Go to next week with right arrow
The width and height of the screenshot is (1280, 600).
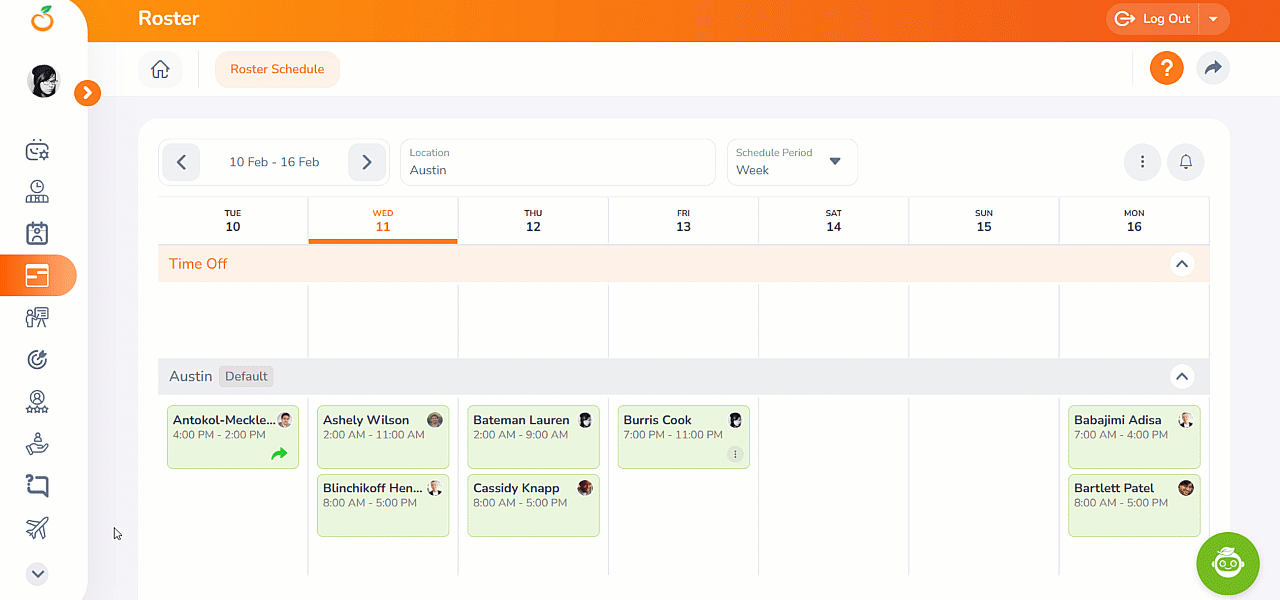click(367, 162)
